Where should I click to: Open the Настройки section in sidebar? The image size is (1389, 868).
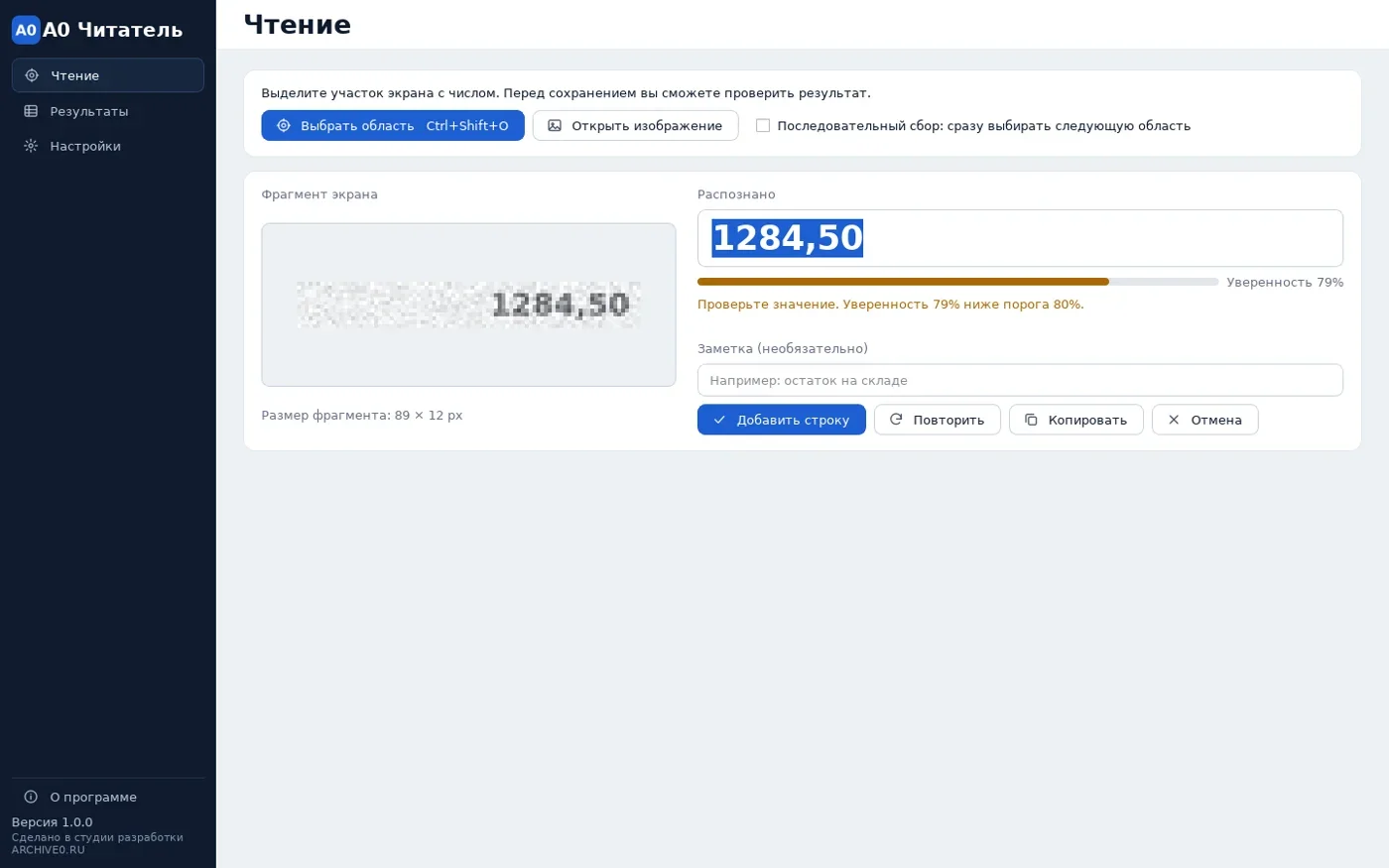click(x=108, y=146)
